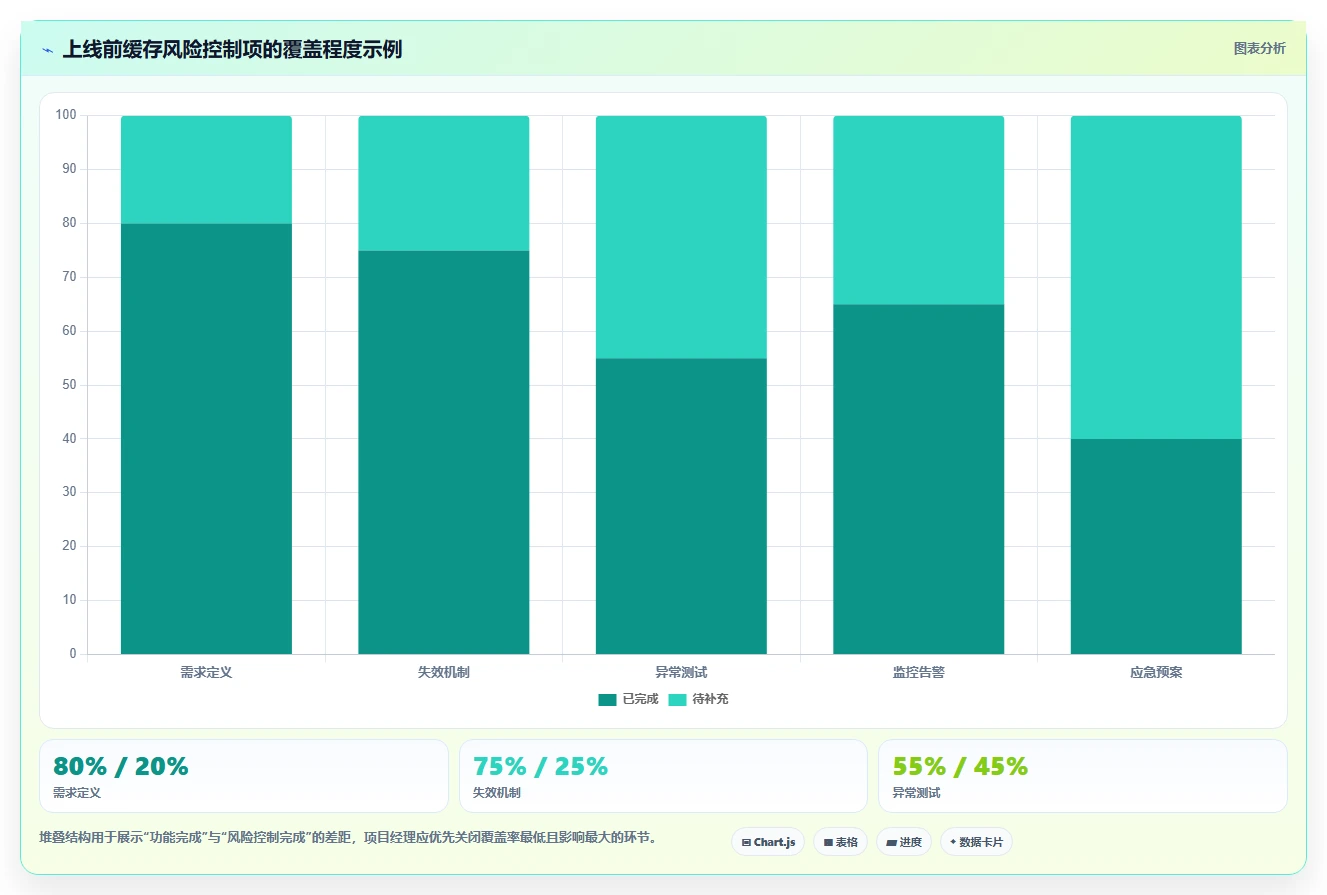Click the 50 y-axis tick label
The height and width of the screenshot is (895, 1327).
pos(69,385)
